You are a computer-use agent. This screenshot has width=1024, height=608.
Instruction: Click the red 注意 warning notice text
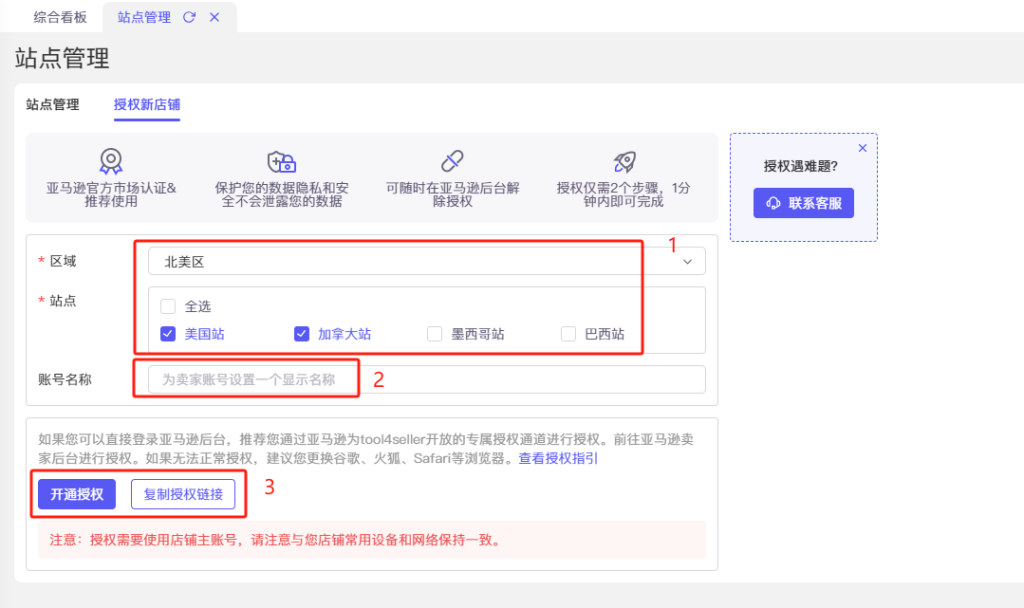(275, 540)
